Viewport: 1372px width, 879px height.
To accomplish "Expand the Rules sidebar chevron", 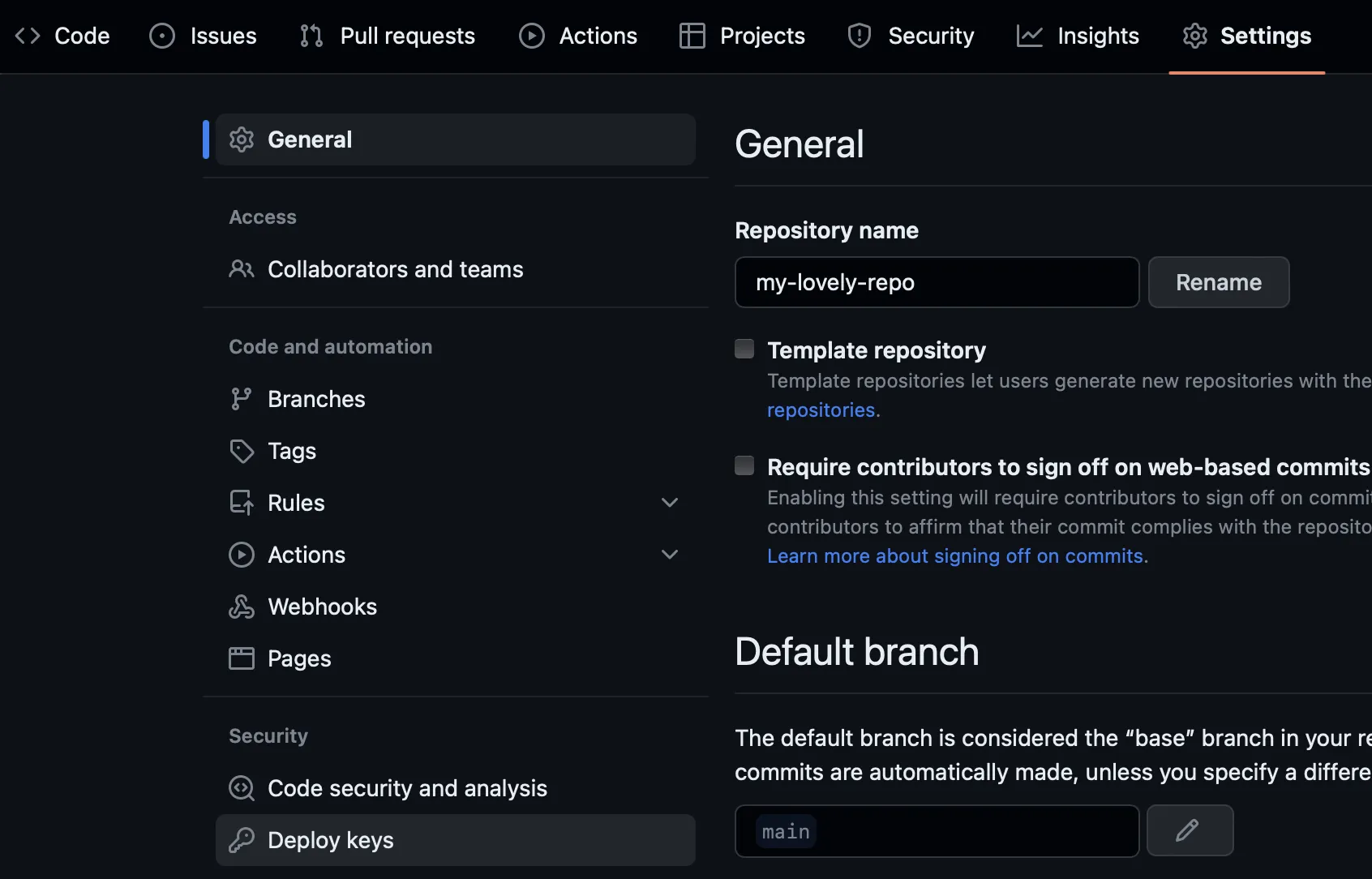I will pyautogui.click(x=670, y=503).
